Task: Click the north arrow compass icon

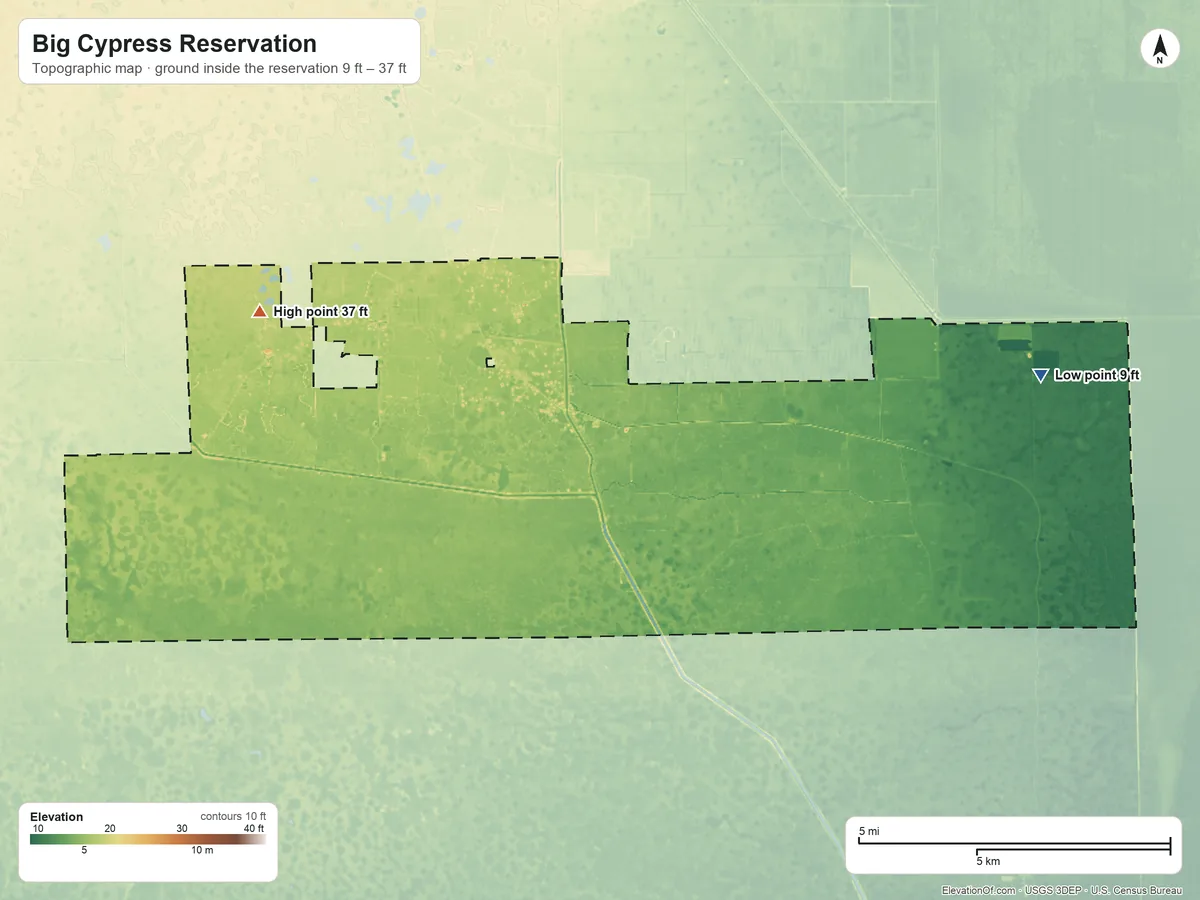Action: coord(1159,49)
